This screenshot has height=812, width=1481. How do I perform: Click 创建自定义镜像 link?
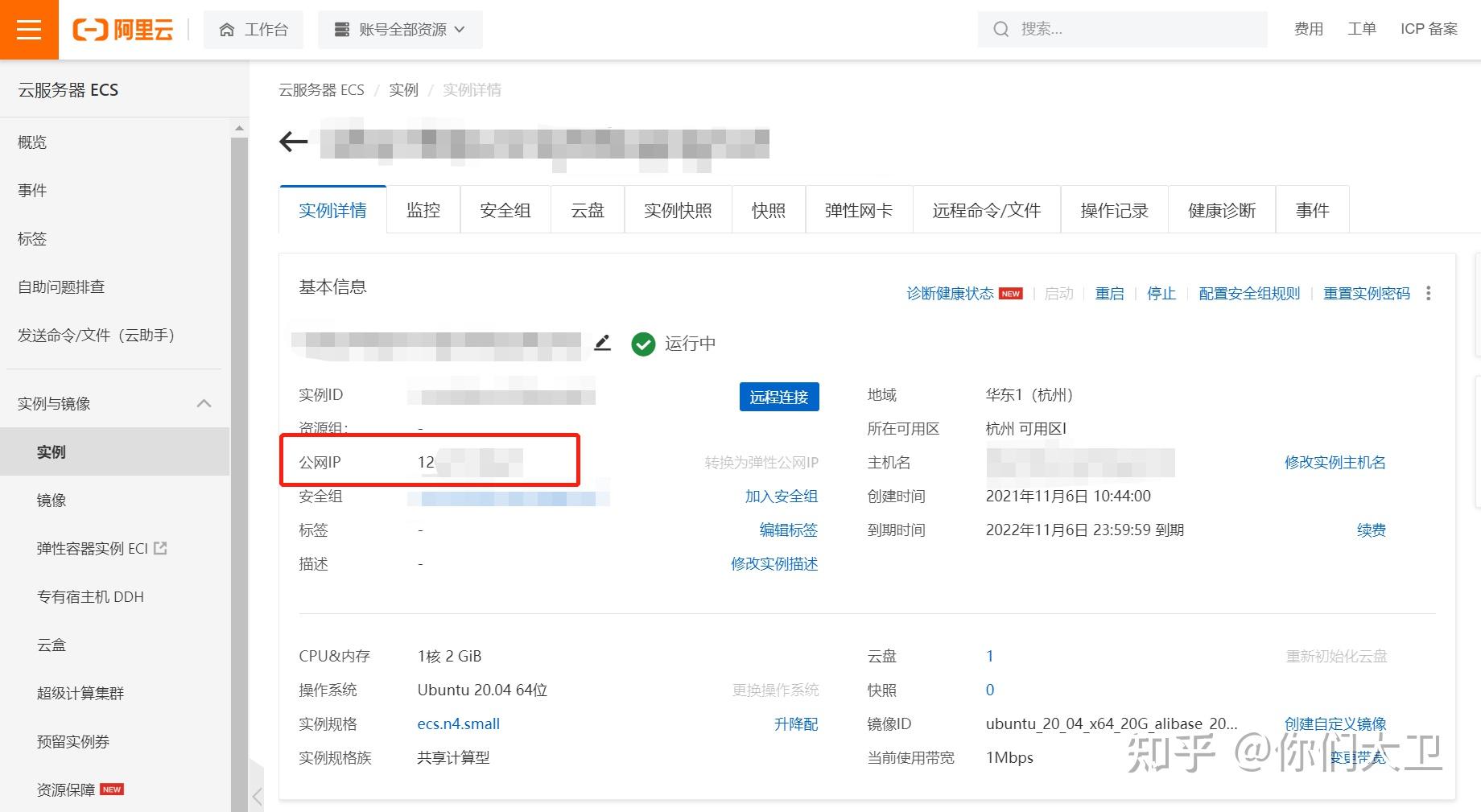[x=1335, y=724]
